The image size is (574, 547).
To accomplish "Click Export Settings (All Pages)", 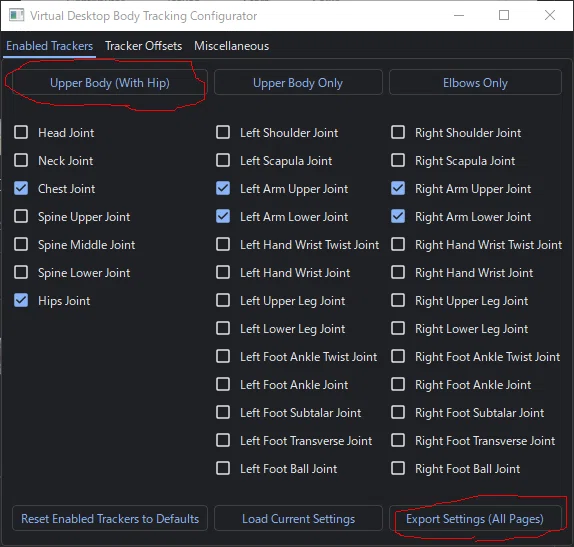I will pos(475,518).
